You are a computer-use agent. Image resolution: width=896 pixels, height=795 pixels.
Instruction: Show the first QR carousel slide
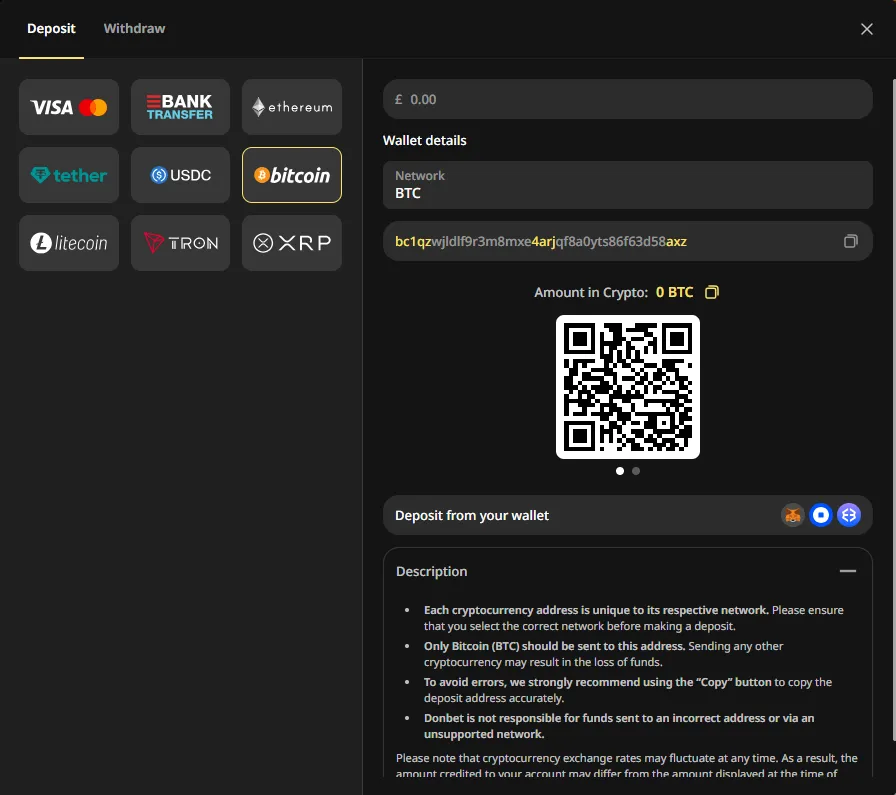point(620,471)
